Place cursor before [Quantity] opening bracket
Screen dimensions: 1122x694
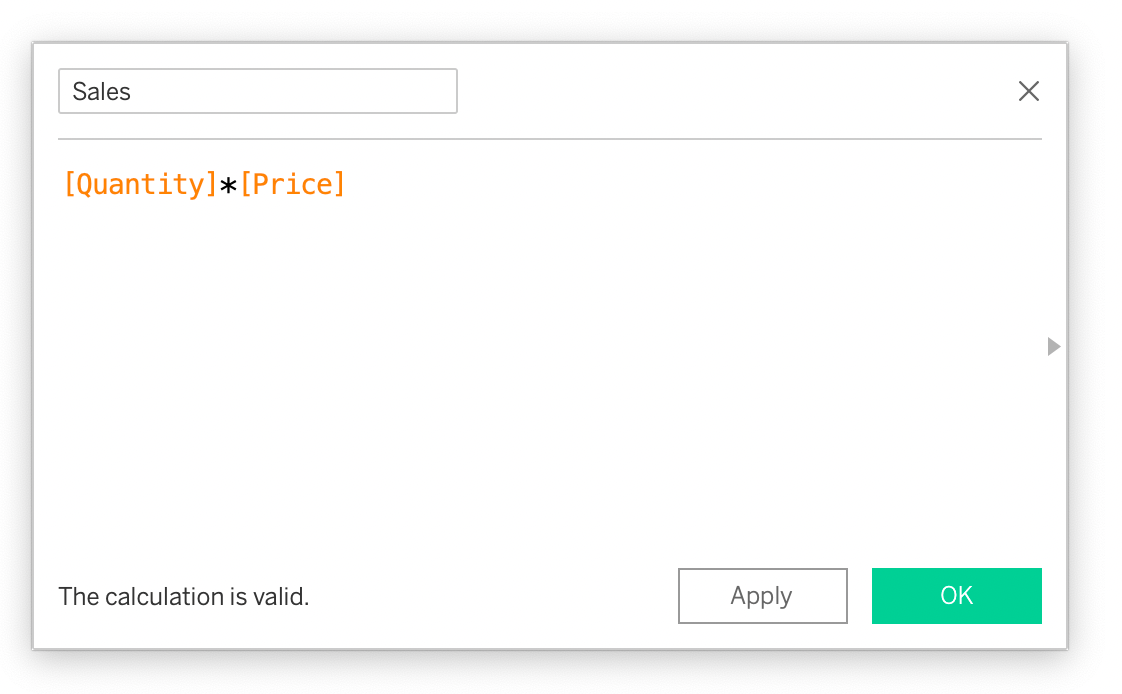click(63, 185)
